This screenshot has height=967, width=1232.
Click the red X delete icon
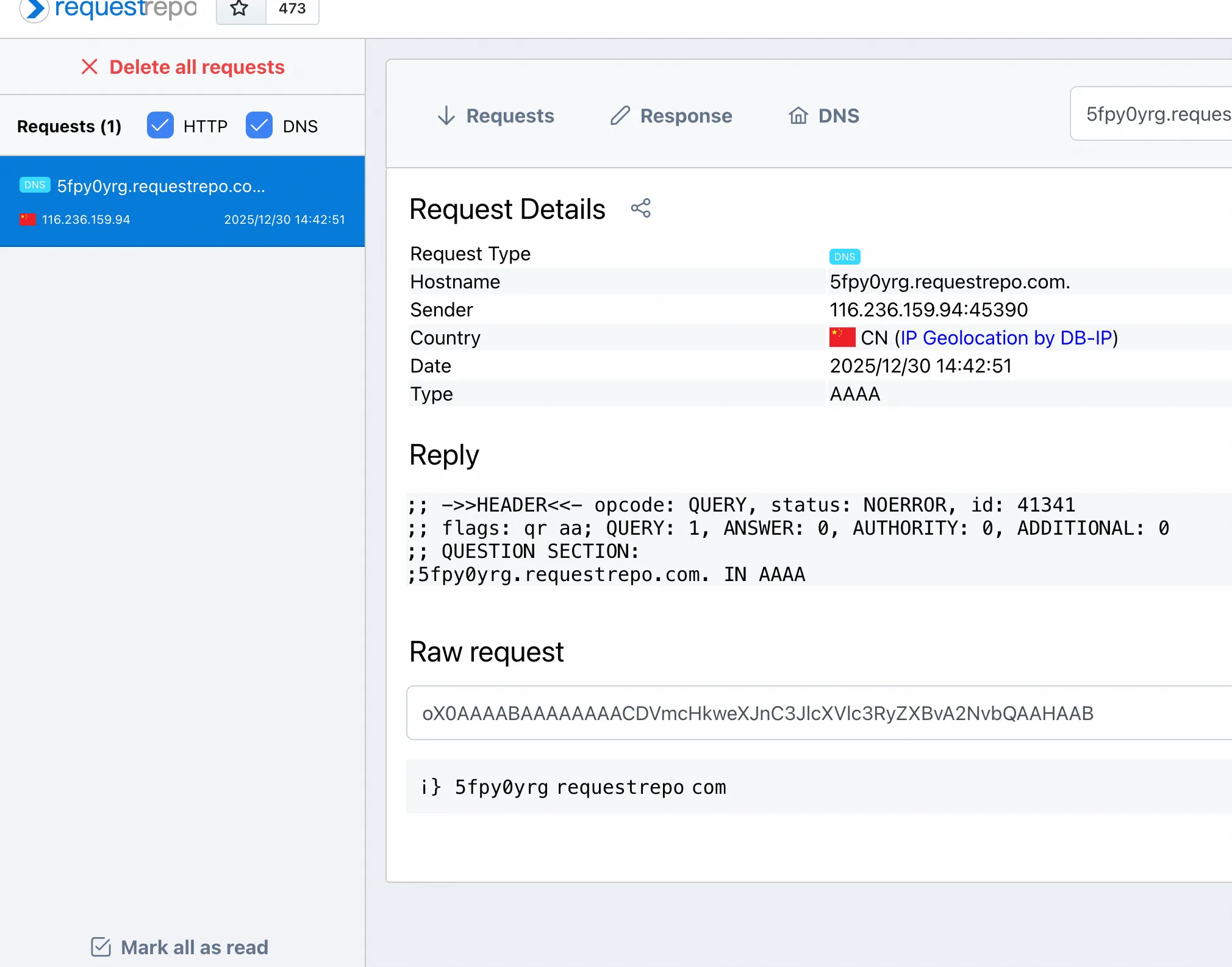(x=90, y=67)
